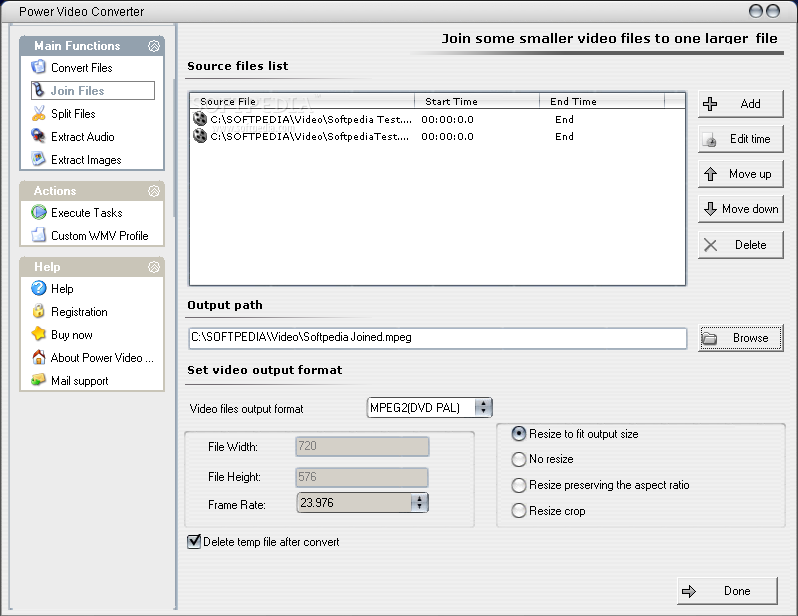The height and width of the screenshot is (616, 798).
Task: Click the Buy now star icon
Action: [39, 334]
